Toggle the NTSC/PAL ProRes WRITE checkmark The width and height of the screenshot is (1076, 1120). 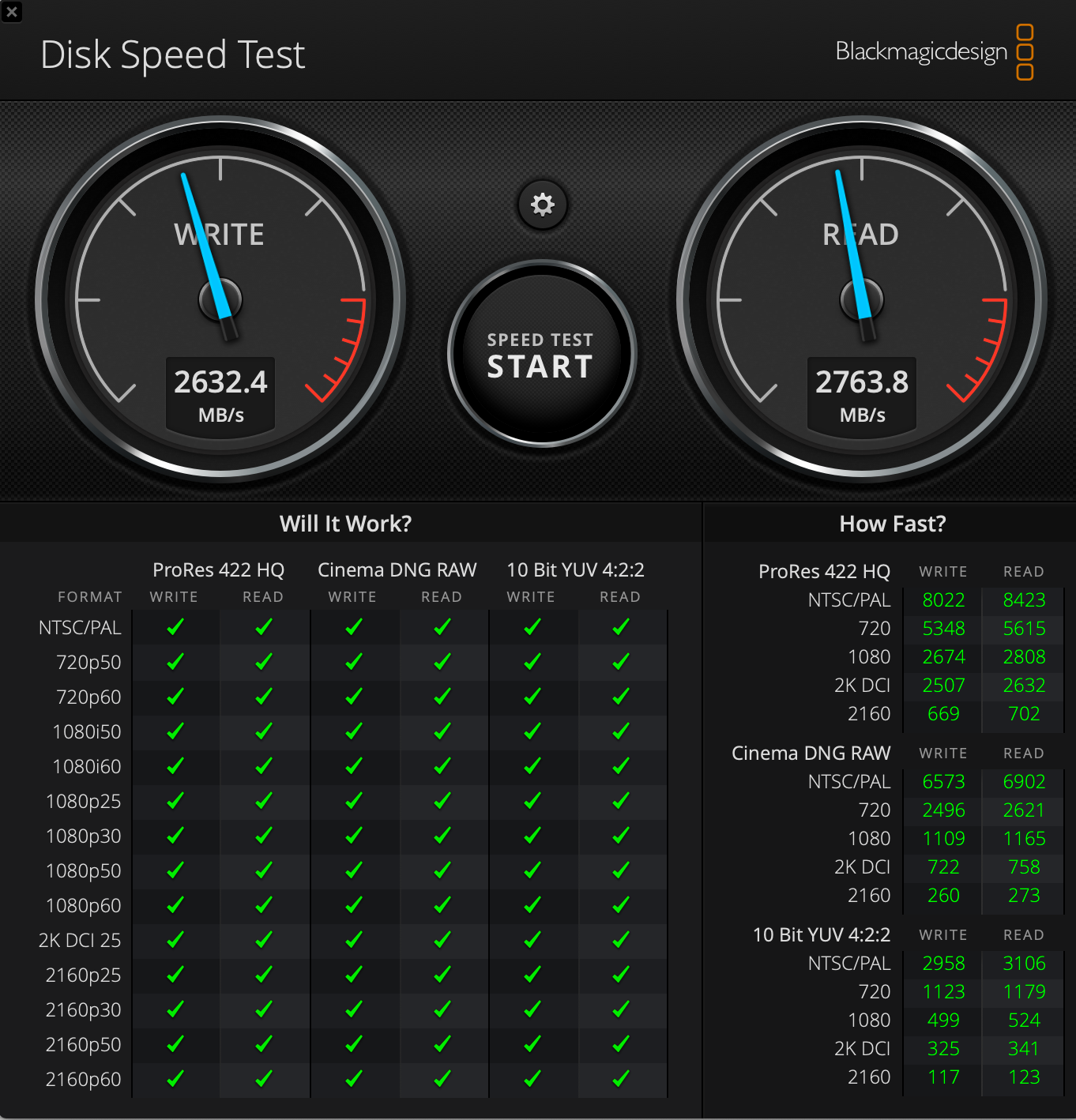[x=174, y=627]
